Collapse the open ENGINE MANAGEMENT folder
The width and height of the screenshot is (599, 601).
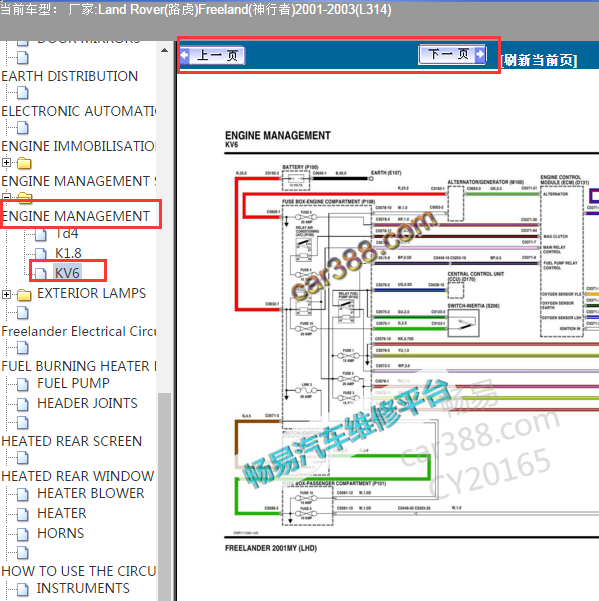click(6, 197)
